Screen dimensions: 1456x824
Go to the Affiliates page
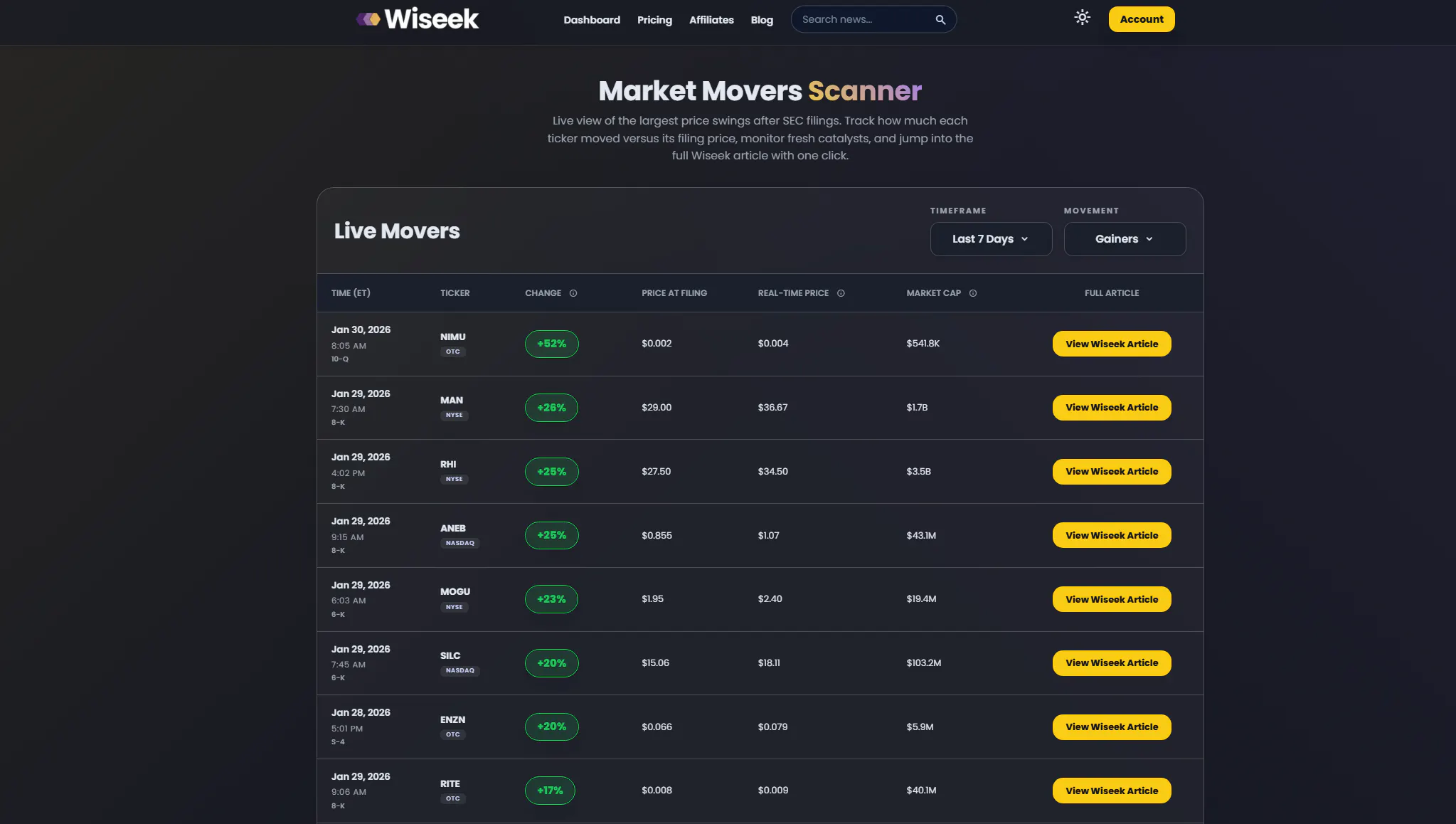pyautogui.click(x=711, y=20)
